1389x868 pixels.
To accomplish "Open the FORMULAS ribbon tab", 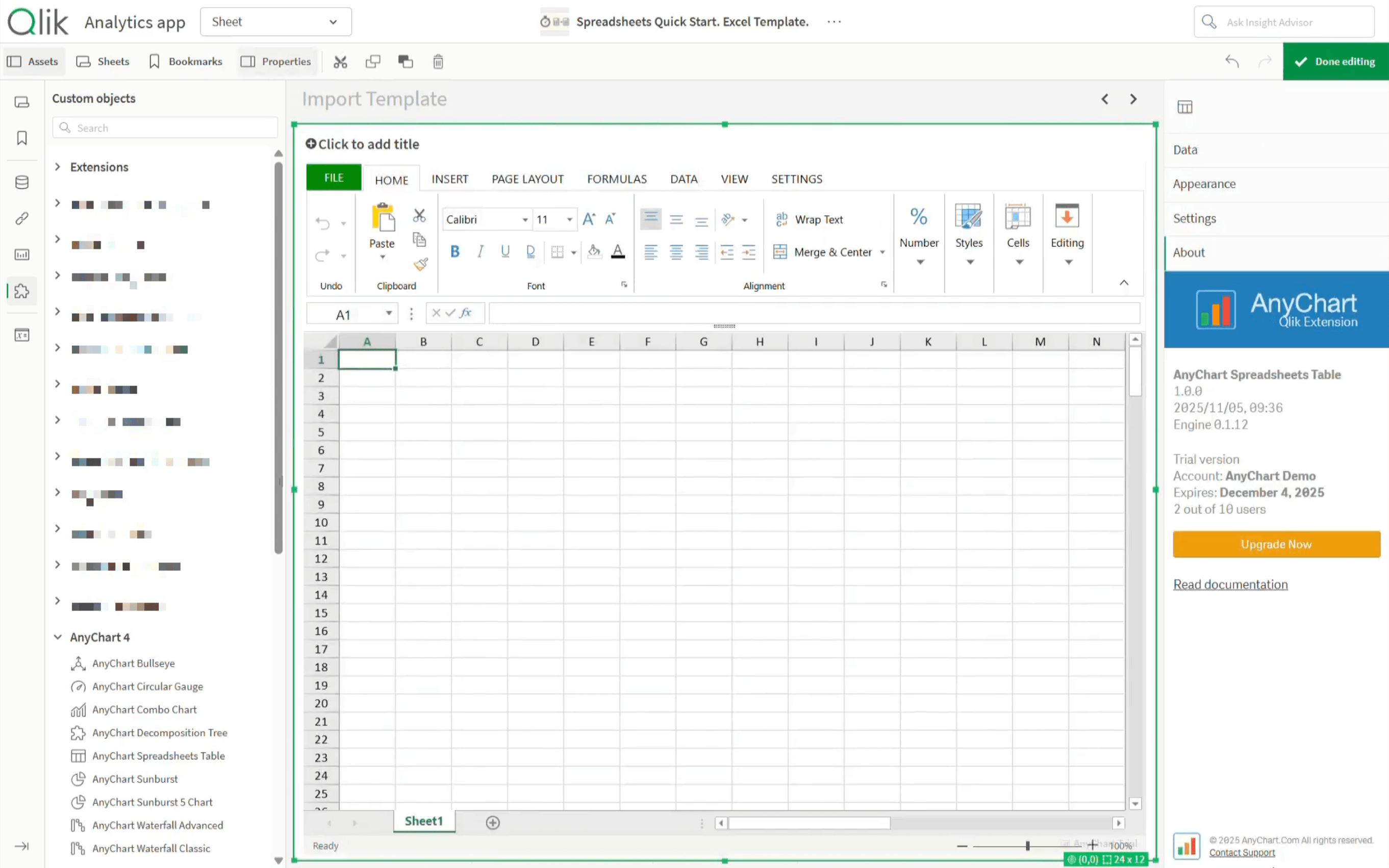I will point(616,179).
